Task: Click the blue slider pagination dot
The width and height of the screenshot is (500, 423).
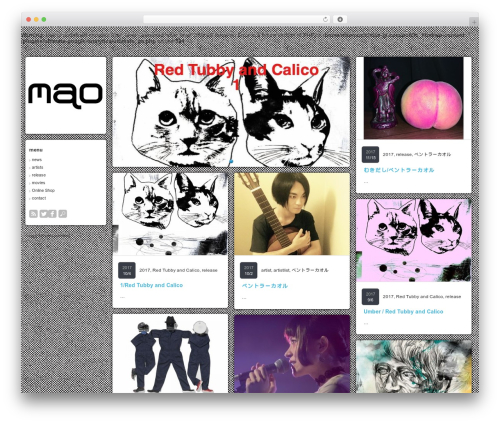Action: [x=231, y=161]
